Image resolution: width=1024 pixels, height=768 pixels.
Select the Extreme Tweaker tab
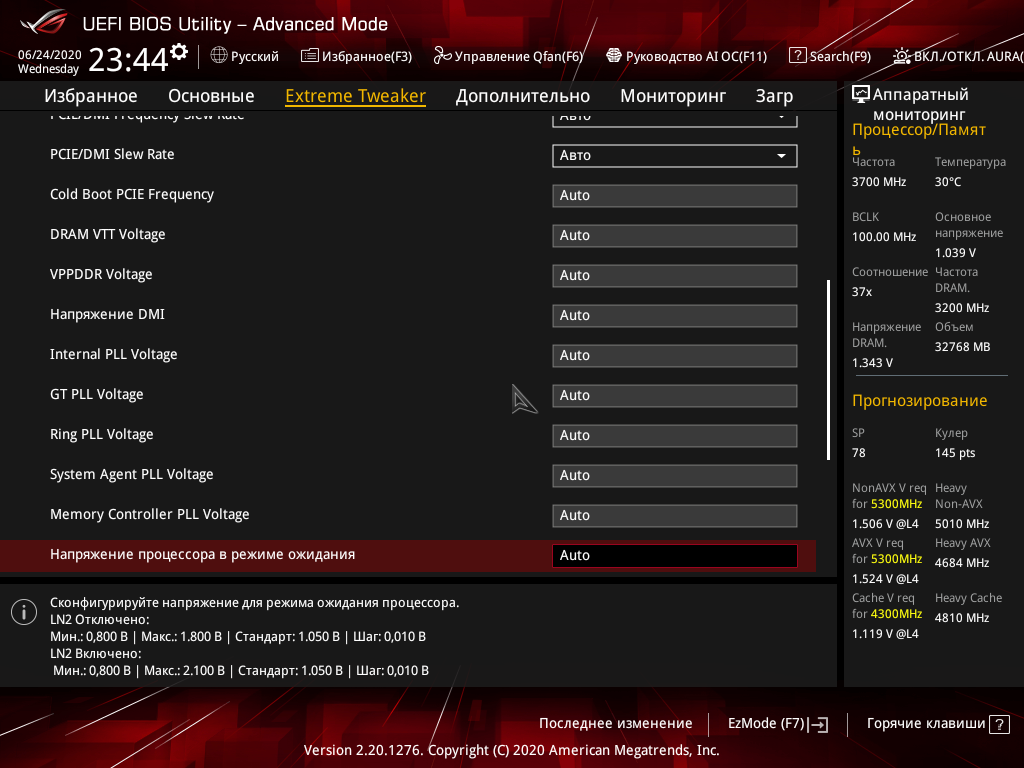355,96
